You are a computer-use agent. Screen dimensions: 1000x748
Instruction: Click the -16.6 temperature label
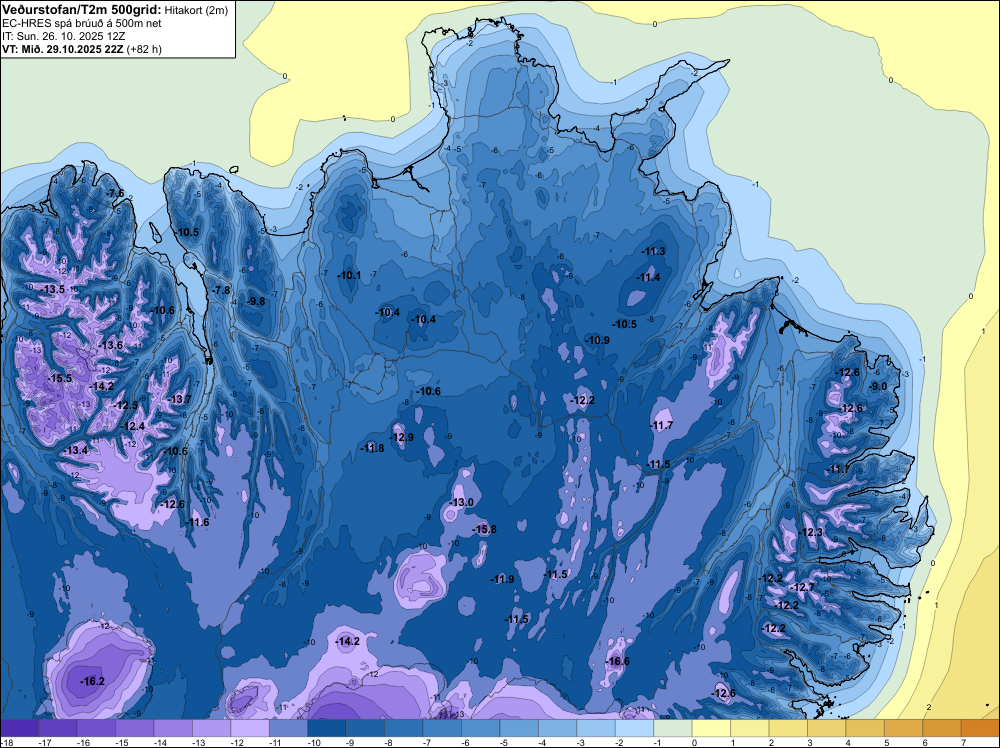coord(617,661)
